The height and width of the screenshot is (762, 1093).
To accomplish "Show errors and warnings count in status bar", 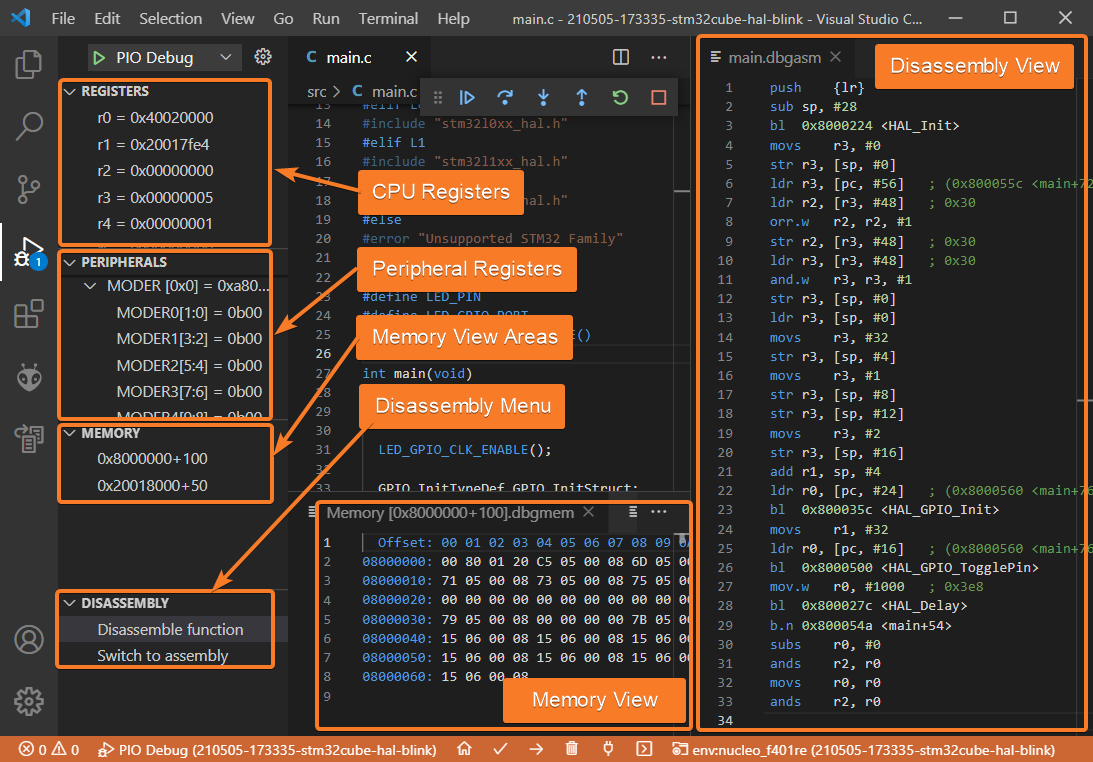I will pos(49,749).
